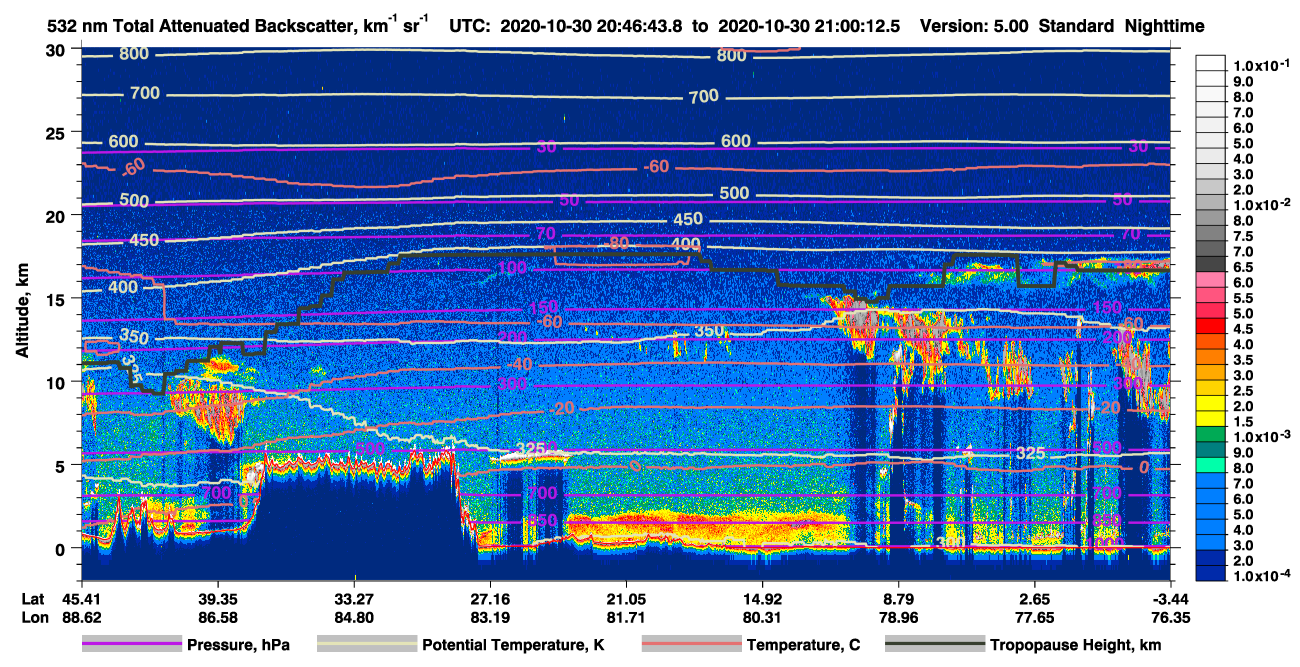Click the "Lon" row label
The width and height of the screenshot is (1300, 667).
click(x=35, y=618)
